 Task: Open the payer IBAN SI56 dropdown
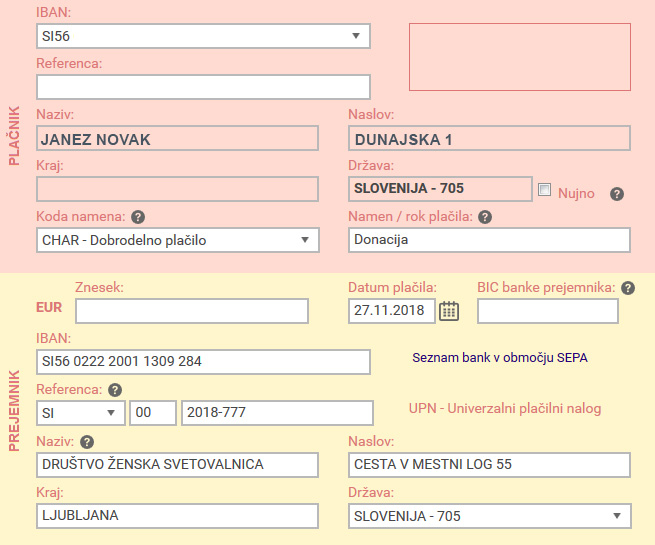point(202,36)
